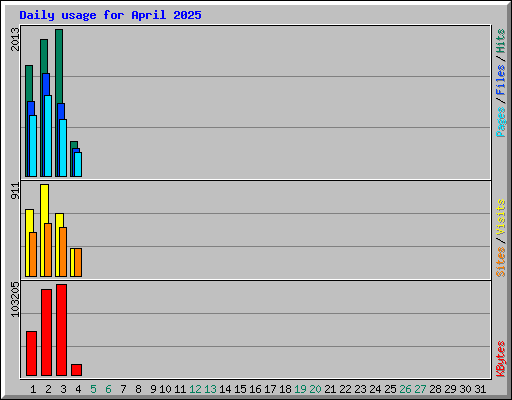512x400 pixels.
Task: Click the yellow Visits bar for day 2
Action: coord(45,204)
